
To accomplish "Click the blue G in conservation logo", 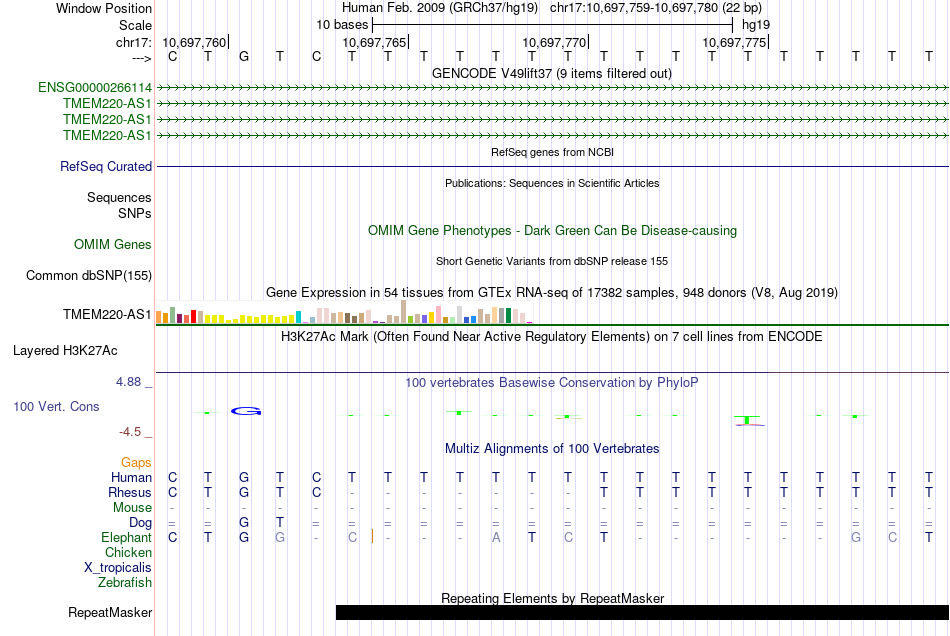I will click(x=246, y=411).
